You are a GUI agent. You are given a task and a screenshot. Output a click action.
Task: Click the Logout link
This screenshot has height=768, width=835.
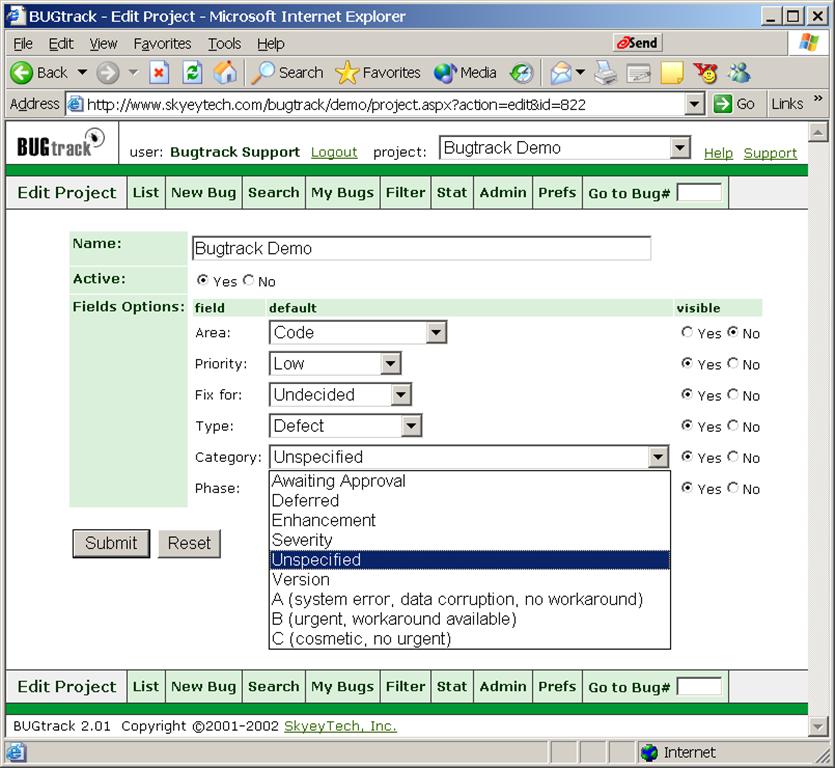[334, 152]
